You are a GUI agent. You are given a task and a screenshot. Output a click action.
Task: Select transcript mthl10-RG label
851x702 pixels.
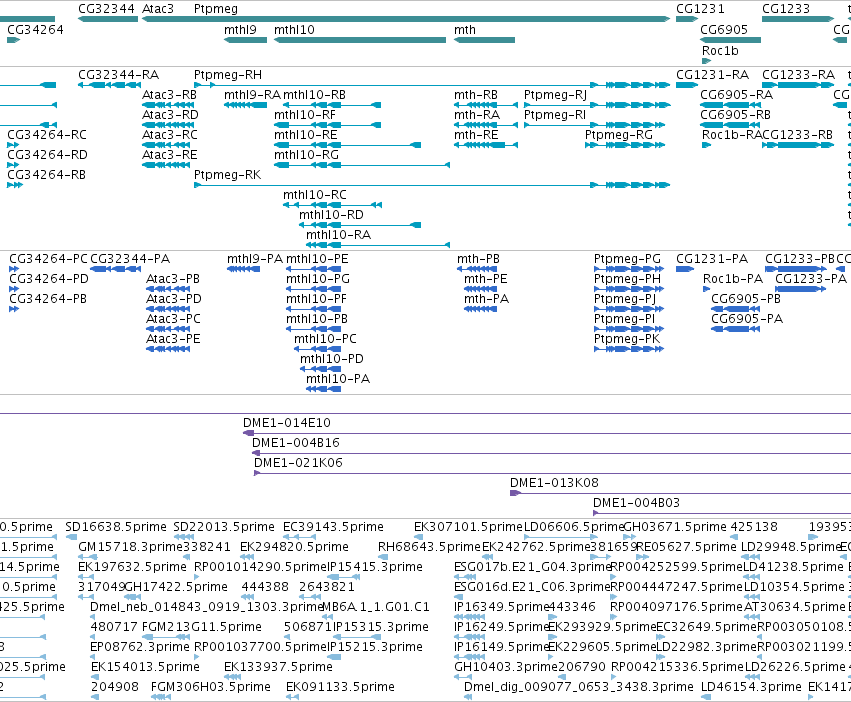click(x=306, y=155)
